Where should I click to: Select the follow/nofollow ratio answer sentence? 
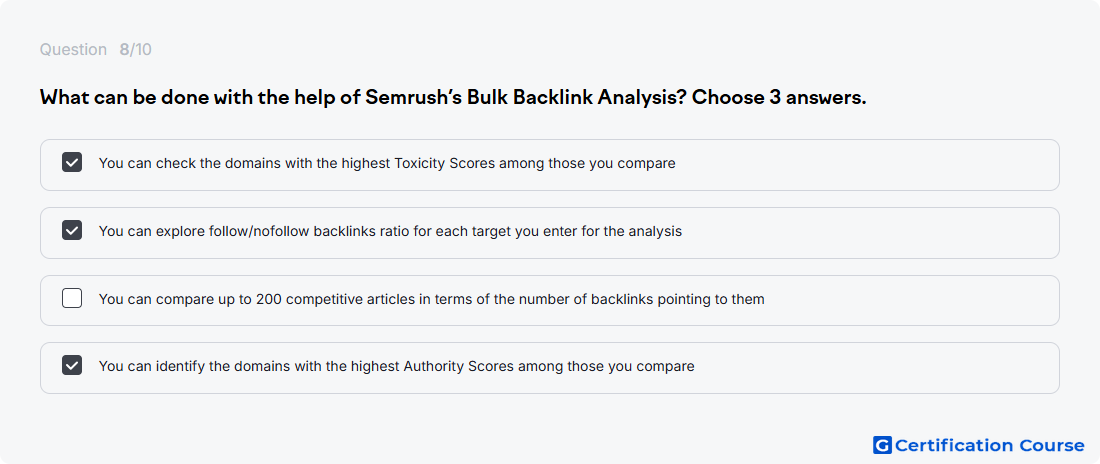tap(390, 231)
